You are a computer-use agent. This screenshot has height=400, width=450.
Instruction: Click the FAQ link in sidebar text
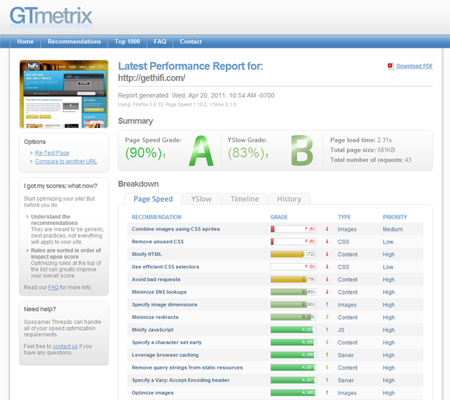pos(53,287)
